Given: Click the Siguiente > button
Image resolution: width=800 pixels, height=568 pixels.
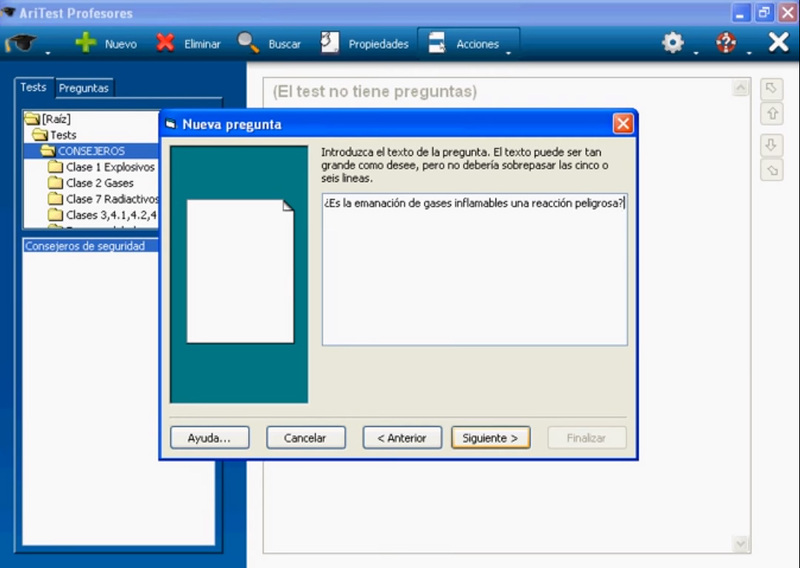Looking at the screenshot, I should pyautogui.click(x=491, y=438).
